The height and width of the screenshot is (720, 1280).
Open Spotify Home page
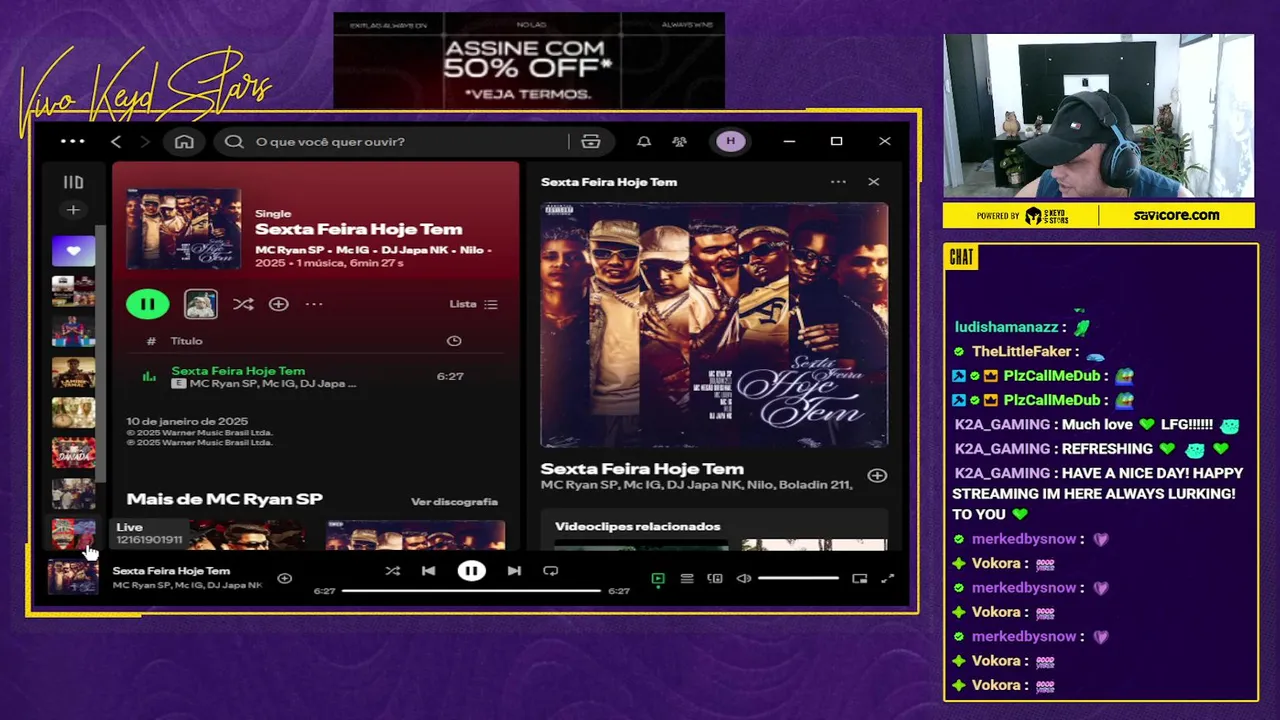(184, 142)
